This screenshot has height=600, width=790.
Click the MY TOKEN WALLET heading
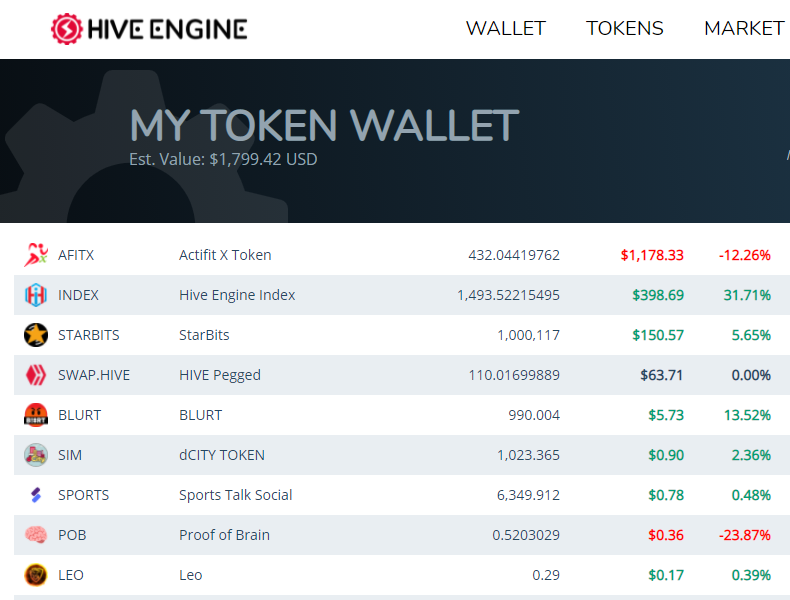(x=324, y=125)
